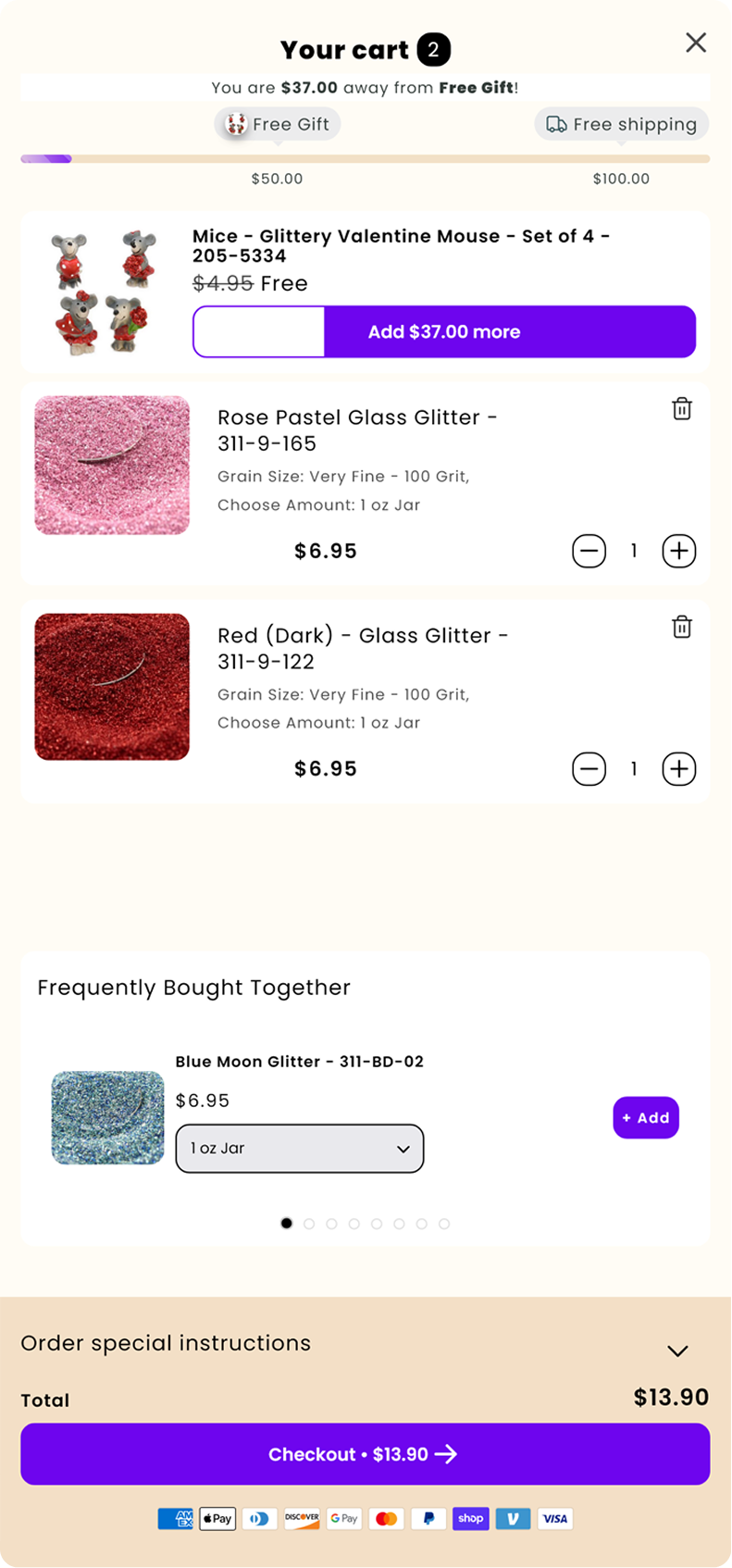Delete Rose Pastel Glass Glitter from cart

coord(682,409)
